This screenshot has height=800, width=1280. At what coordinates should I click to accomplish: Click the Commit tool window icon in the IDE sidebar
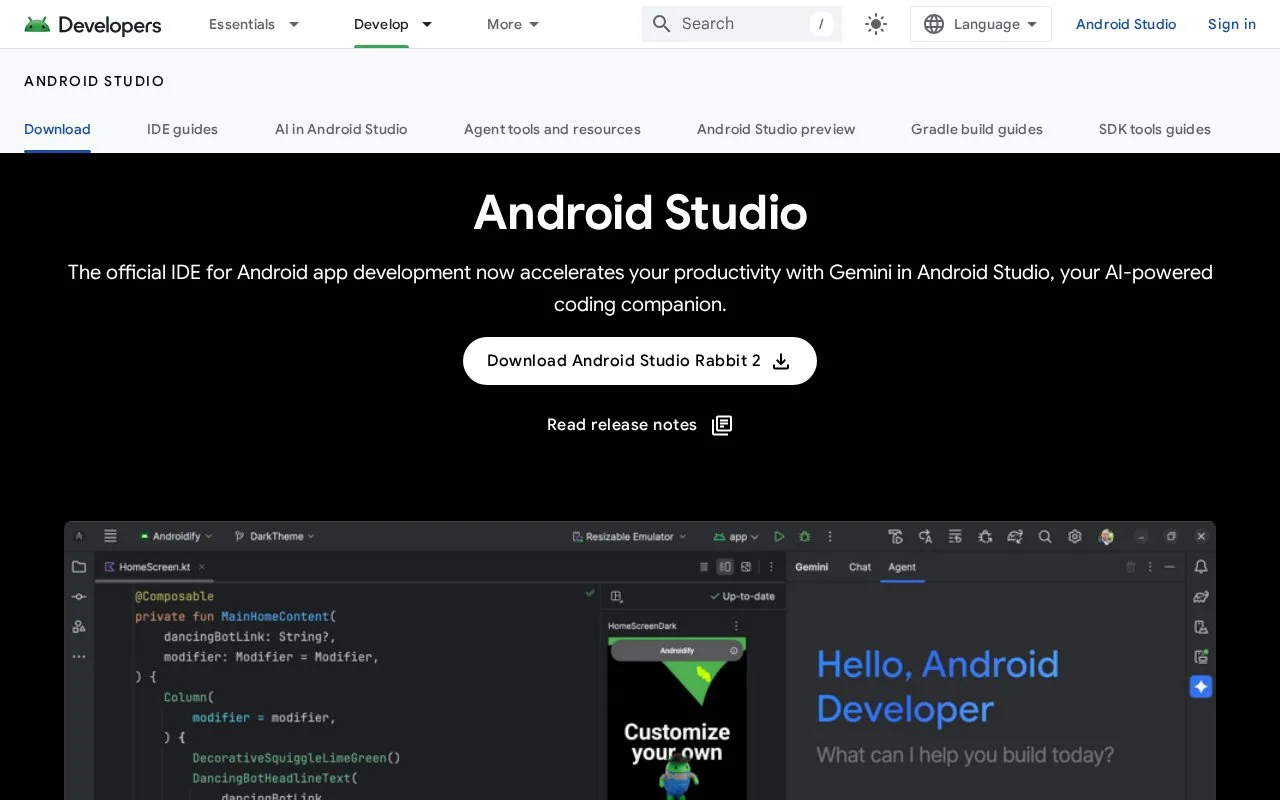tap(79, 597)
